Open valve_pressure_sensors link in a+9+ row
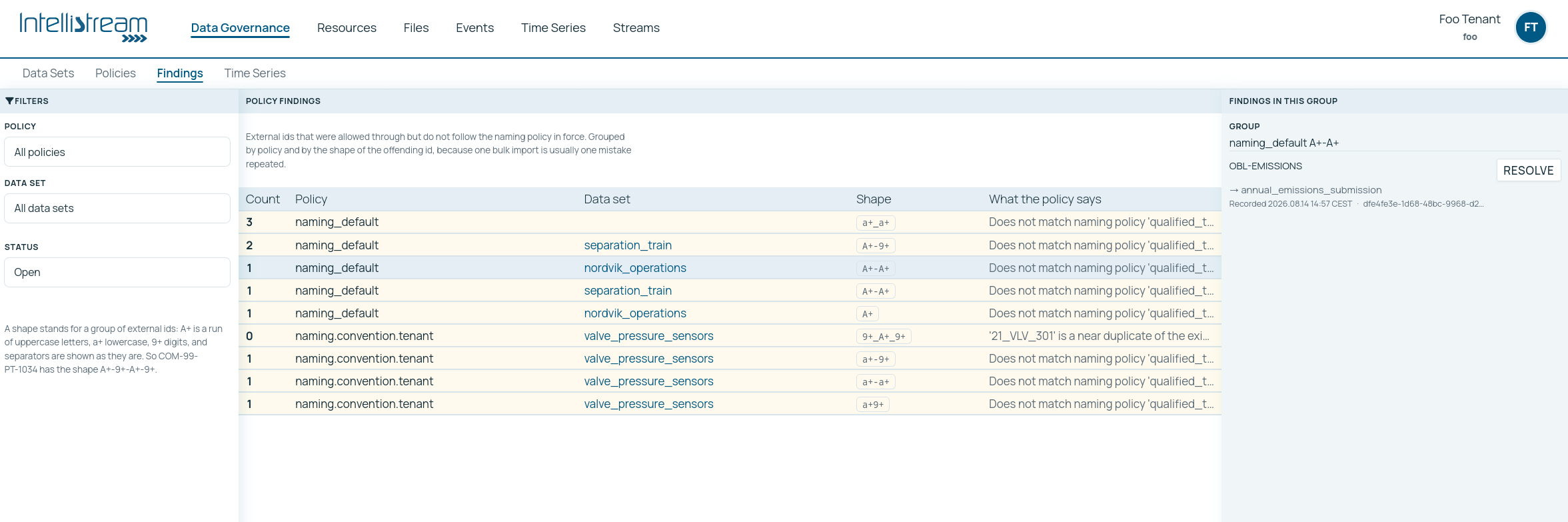 coord(648,403)
